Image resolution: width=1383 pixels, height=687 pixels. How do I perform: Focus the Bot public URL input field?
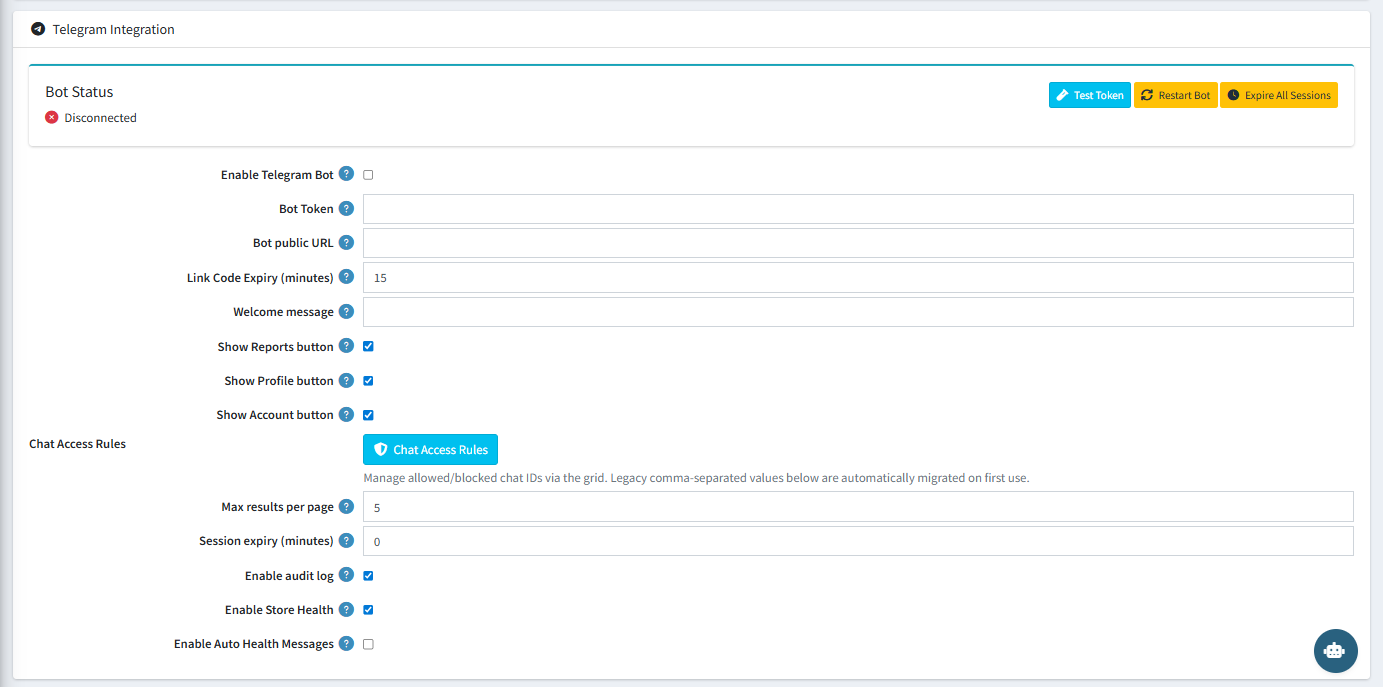click(x=858, y=243)
